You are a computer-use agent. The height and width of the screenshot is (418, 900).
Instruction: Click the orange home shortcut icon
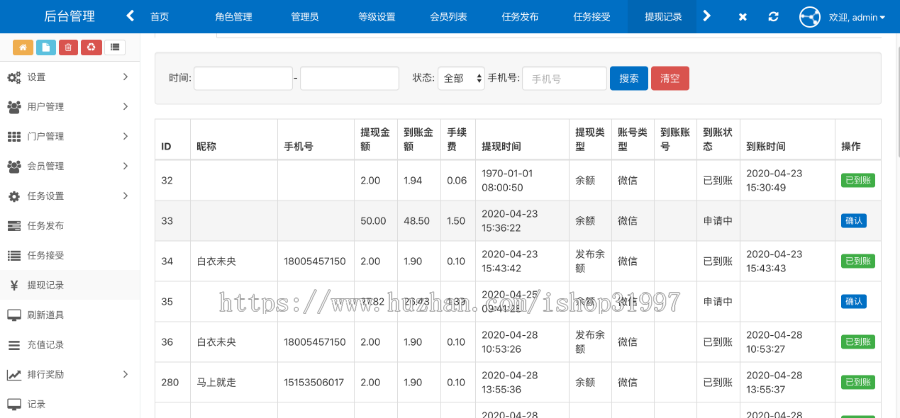(x=22, y=47)
